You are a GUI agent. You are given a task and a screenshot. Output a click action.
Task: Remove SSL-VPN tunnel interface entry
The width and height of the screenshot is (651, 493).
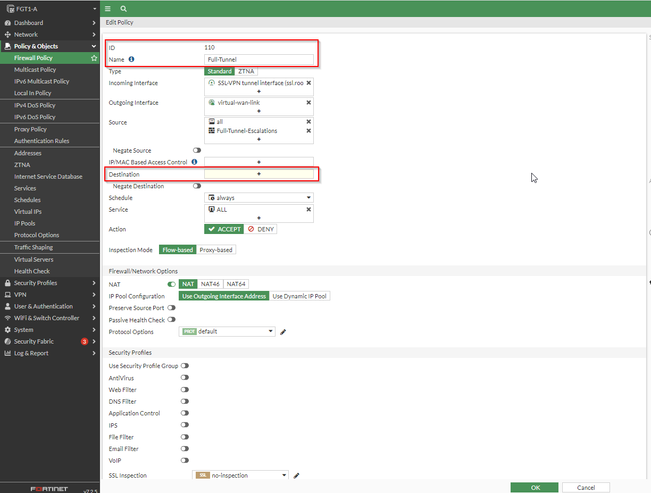[x=308, y=83]
